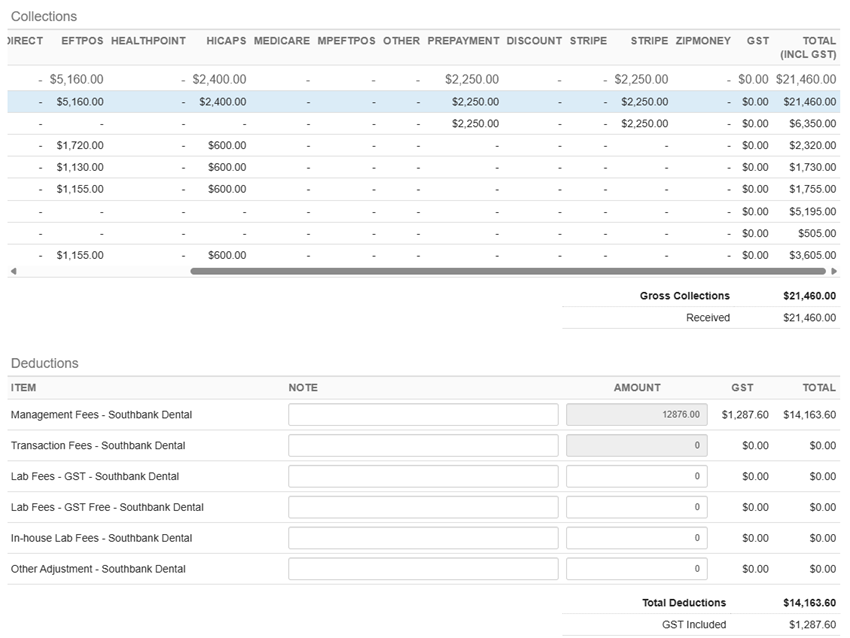Select the Lab Fees - GST Free note input
Viewport: 850px width, 638px height.
tap(423, 507)
